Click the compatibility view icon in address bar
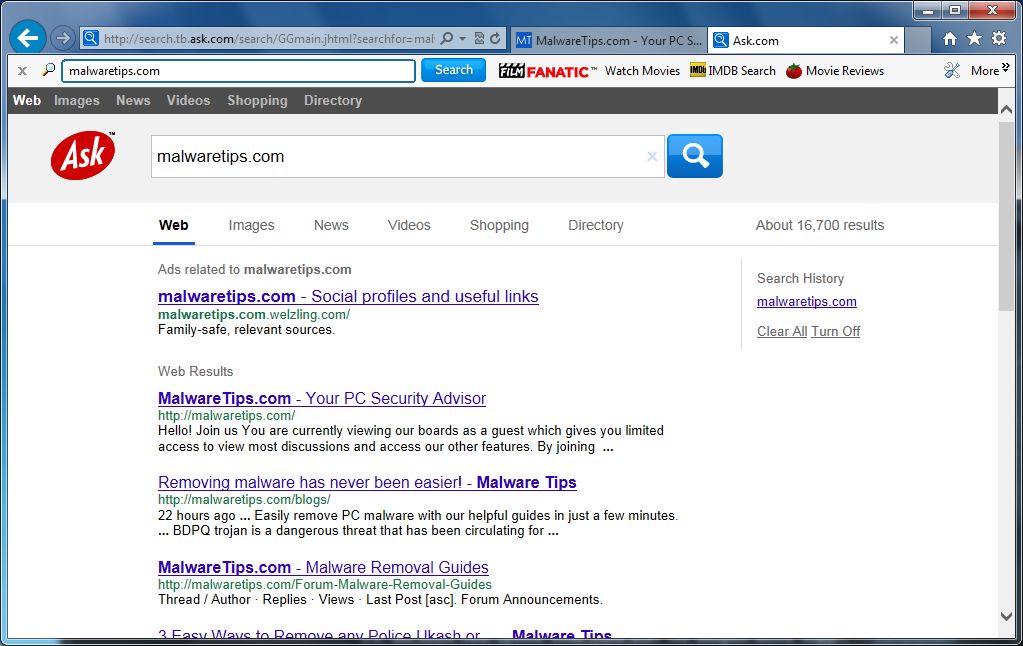The height and width of the screenshot is (646, 1023). point(479,38)
